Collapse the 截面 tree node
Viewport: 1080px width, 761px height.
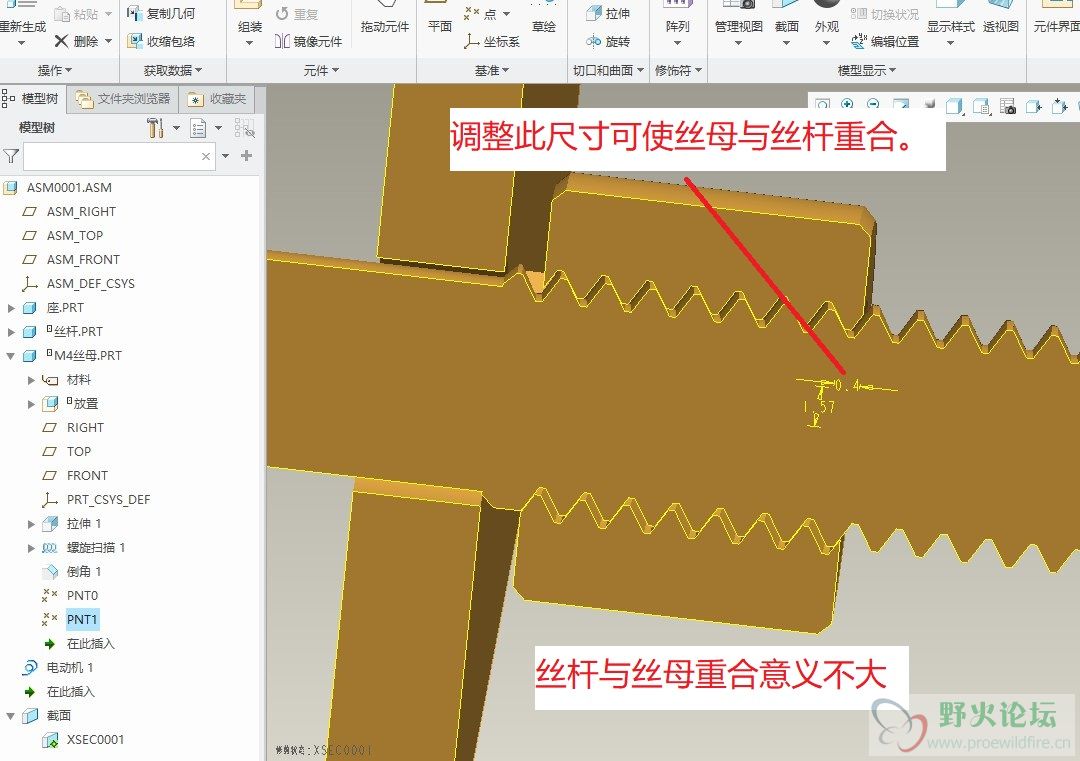[11, 716]
